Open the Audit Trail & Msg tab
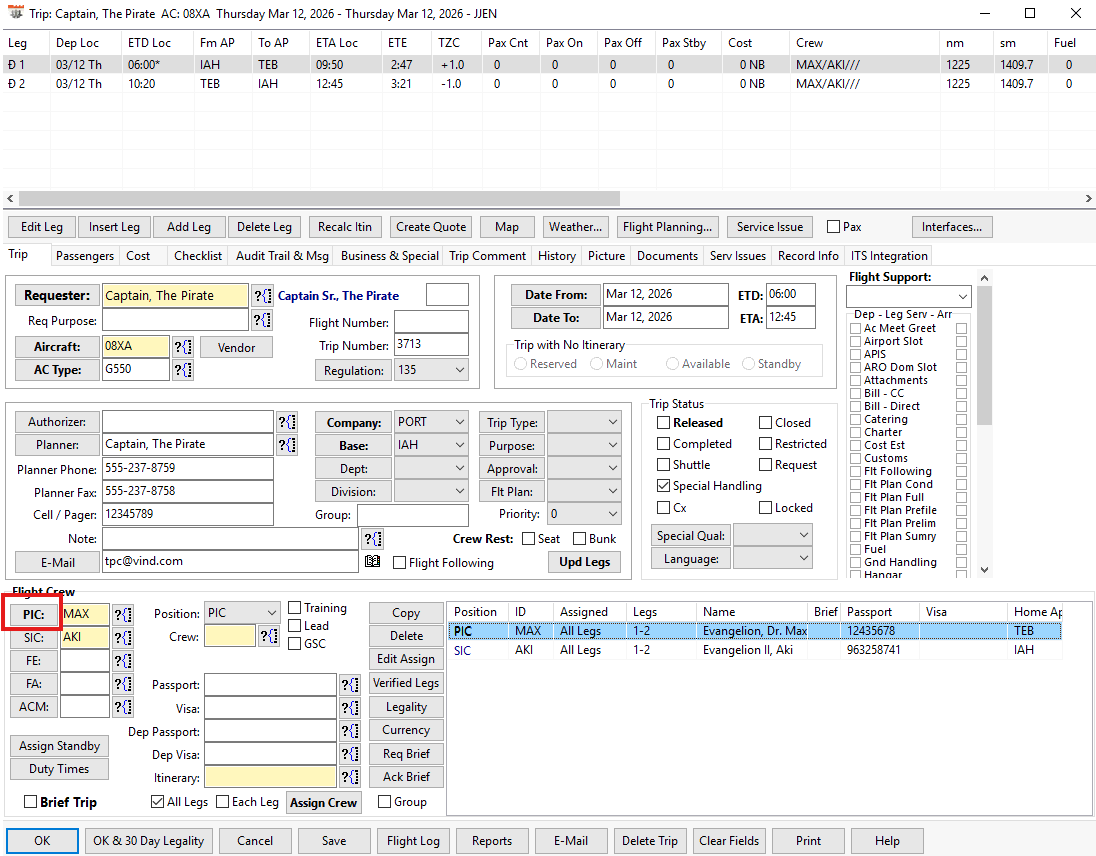 click(x=282, y=256)
